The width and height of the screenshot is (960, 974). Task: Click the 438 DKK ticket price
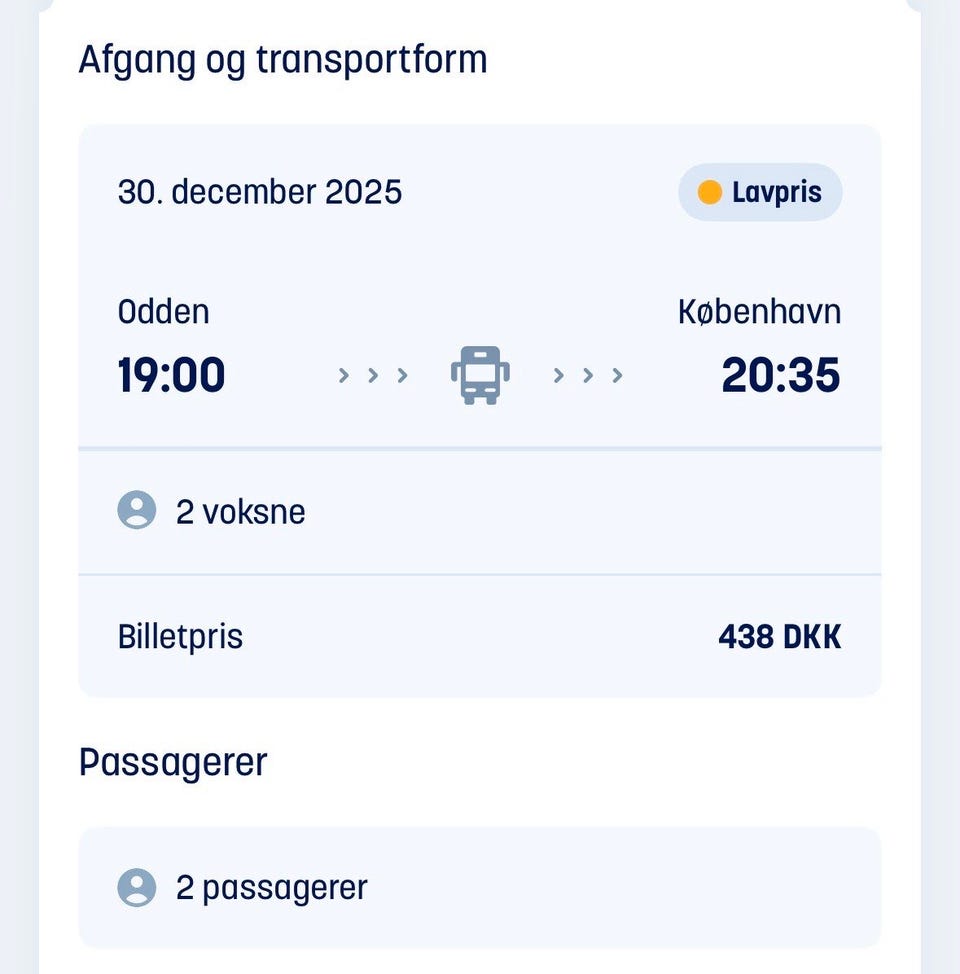click(779, 637)
